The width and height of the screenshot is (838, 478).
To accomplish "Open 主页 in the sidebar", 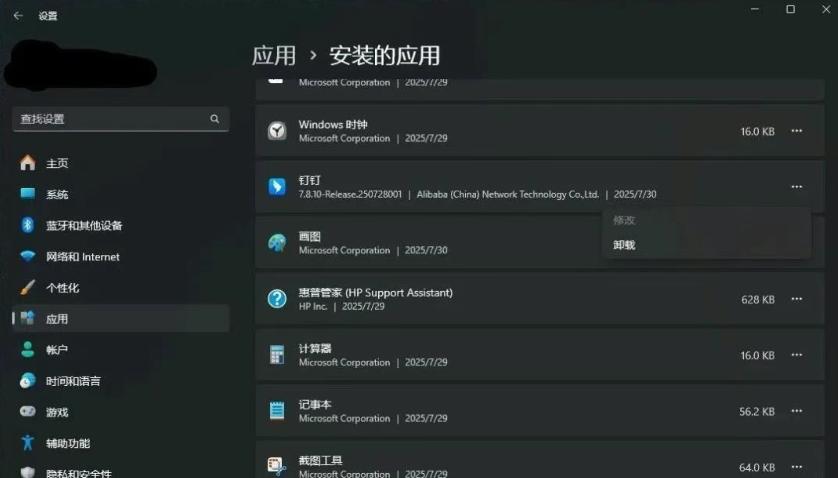I will (x=121, y=163).
